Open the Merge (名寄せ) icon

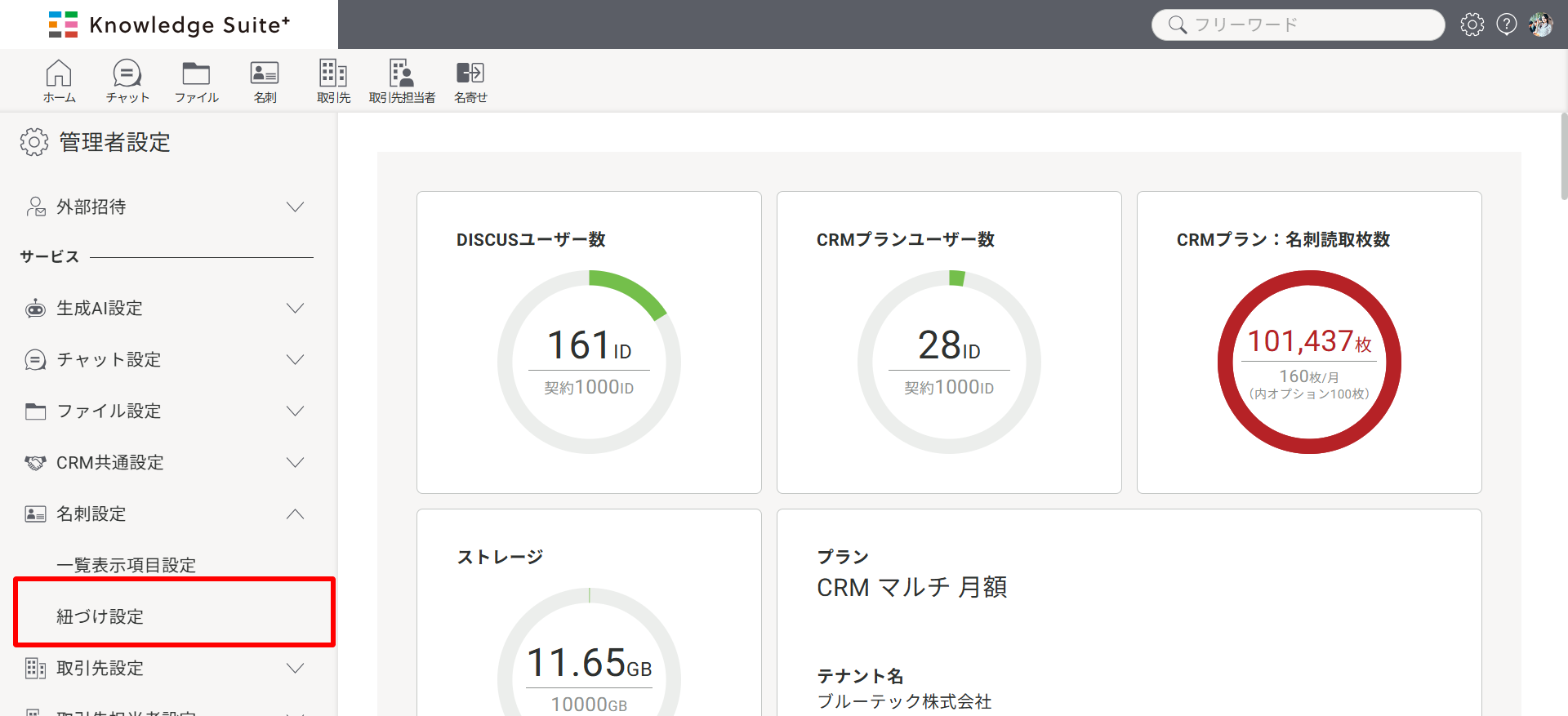[x=470, y=81]
